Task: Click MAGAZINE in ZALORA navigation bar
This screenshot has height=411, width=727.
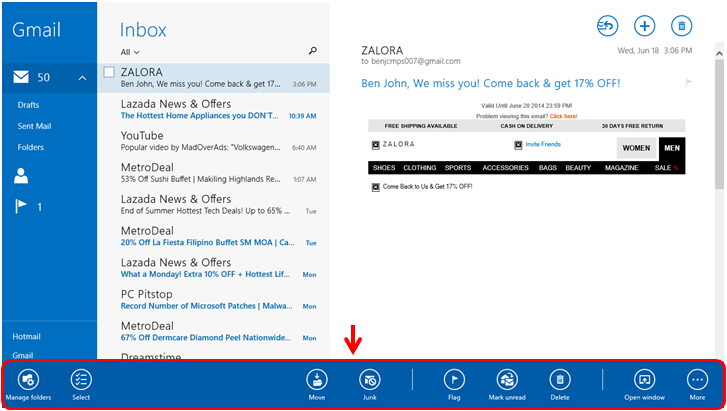Action: pyautogui.click(x=621, y=168)
